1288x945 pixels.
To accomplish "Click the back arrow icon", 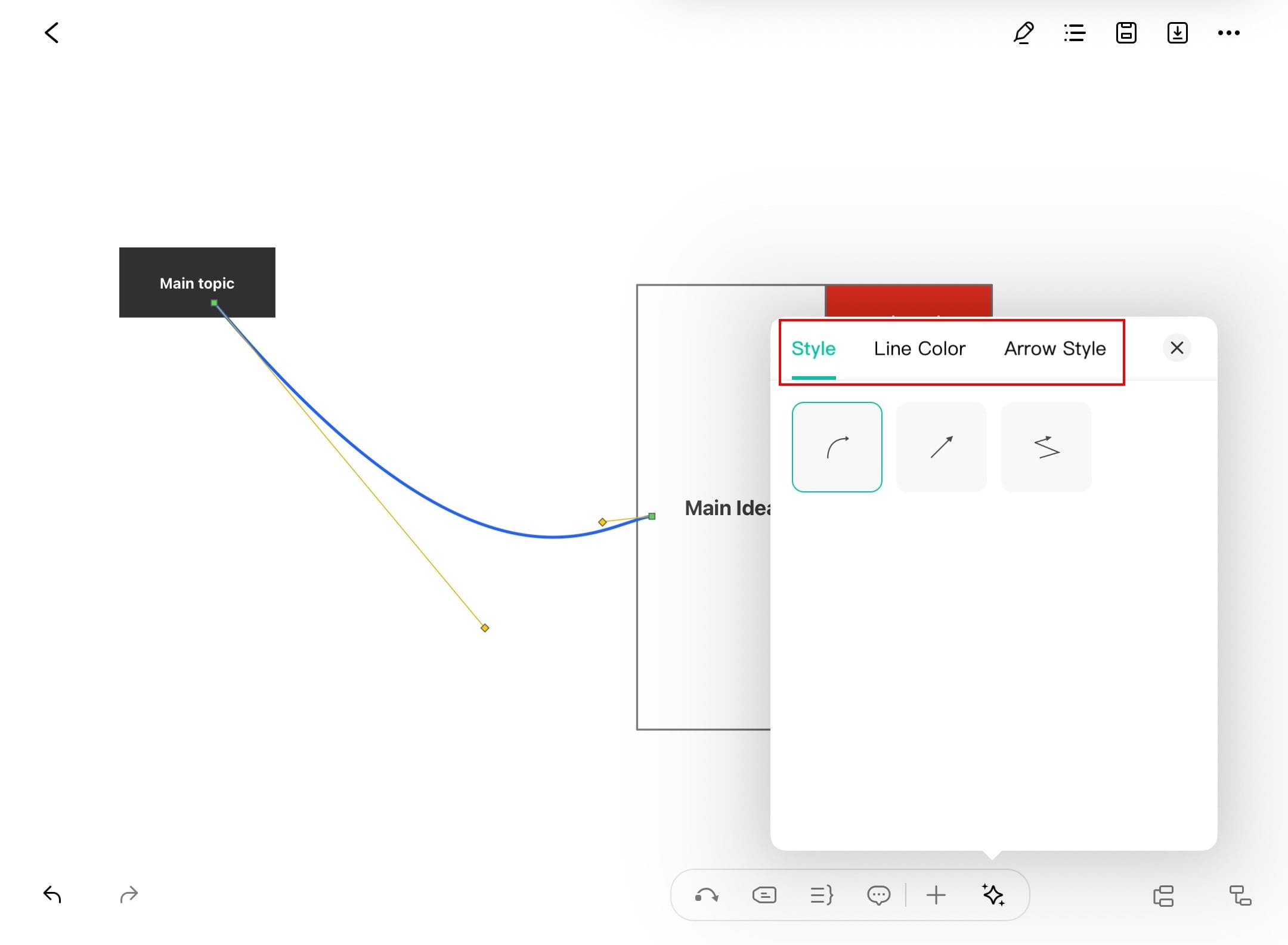I will [52, 33].
